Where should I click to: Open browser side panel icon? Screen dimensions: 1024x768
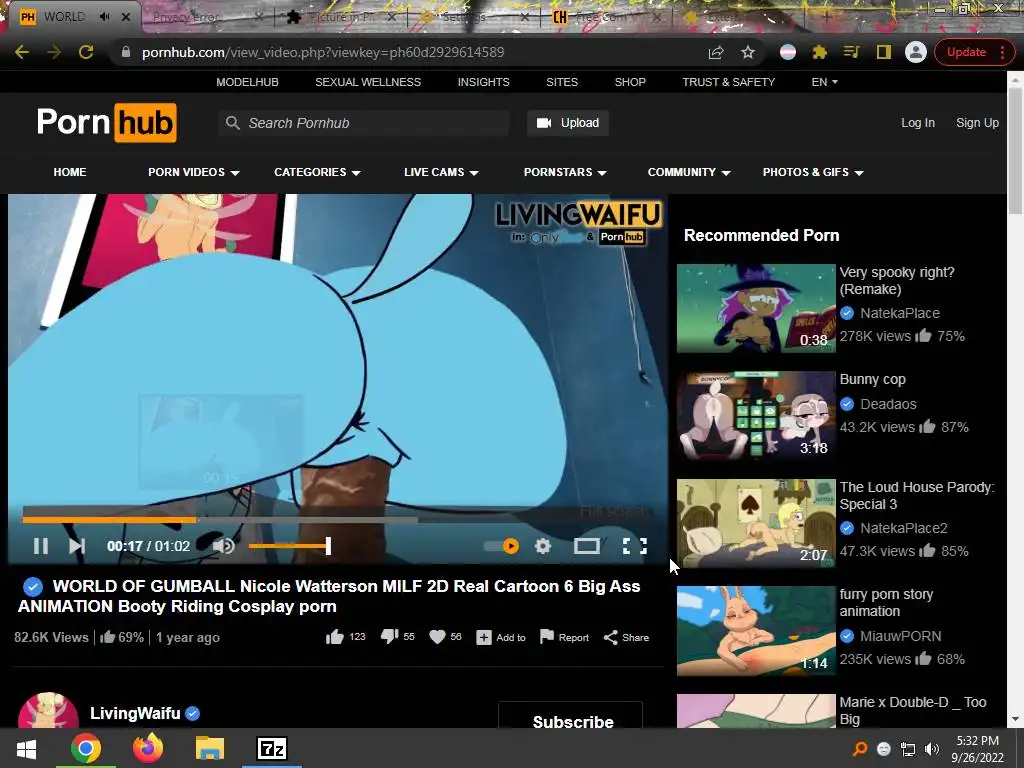(x=884, y=52)
